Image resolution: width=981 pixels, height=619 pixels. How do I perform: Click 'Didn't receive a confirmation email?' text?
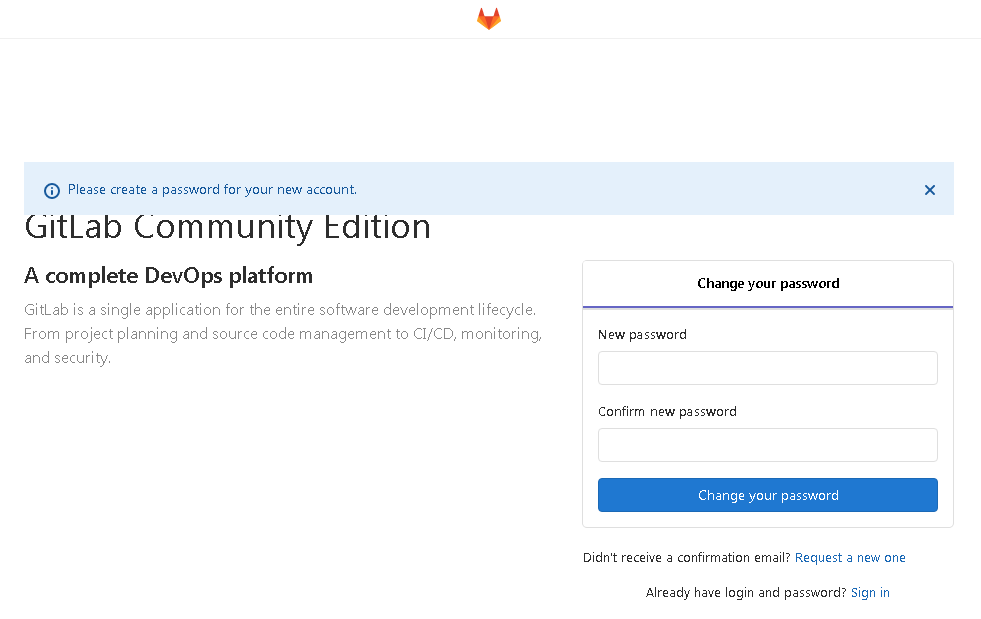pyautogui.click(x=686, y=558)
